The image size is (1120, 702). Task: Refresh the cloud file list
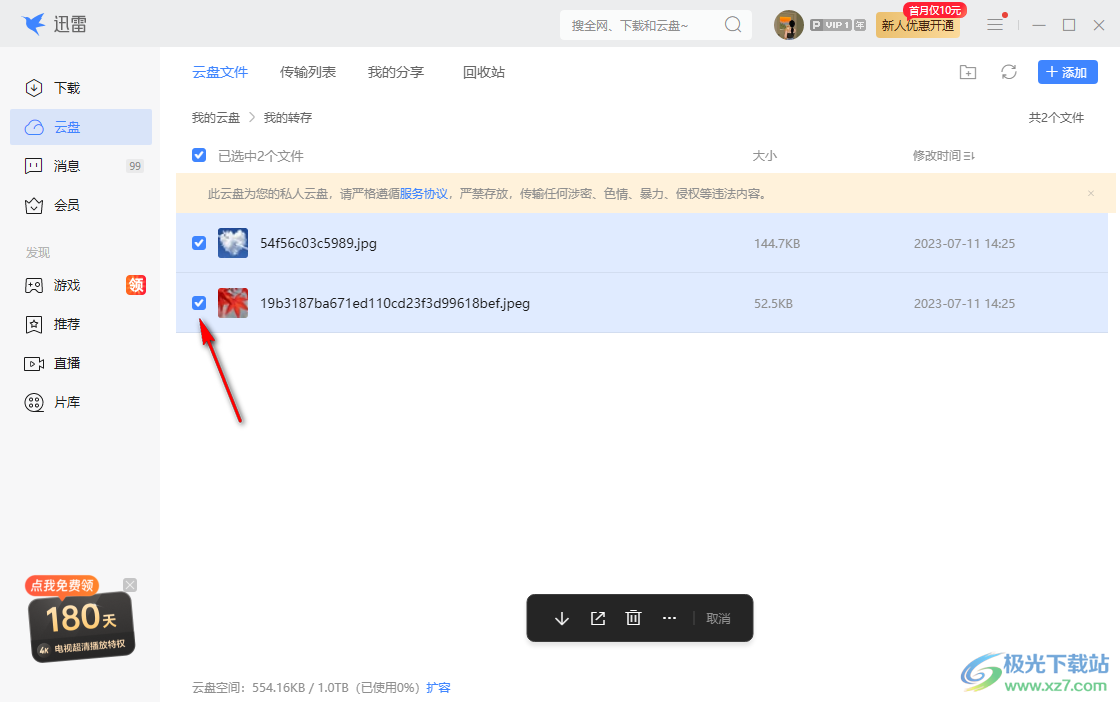[x=1009, y=72]
